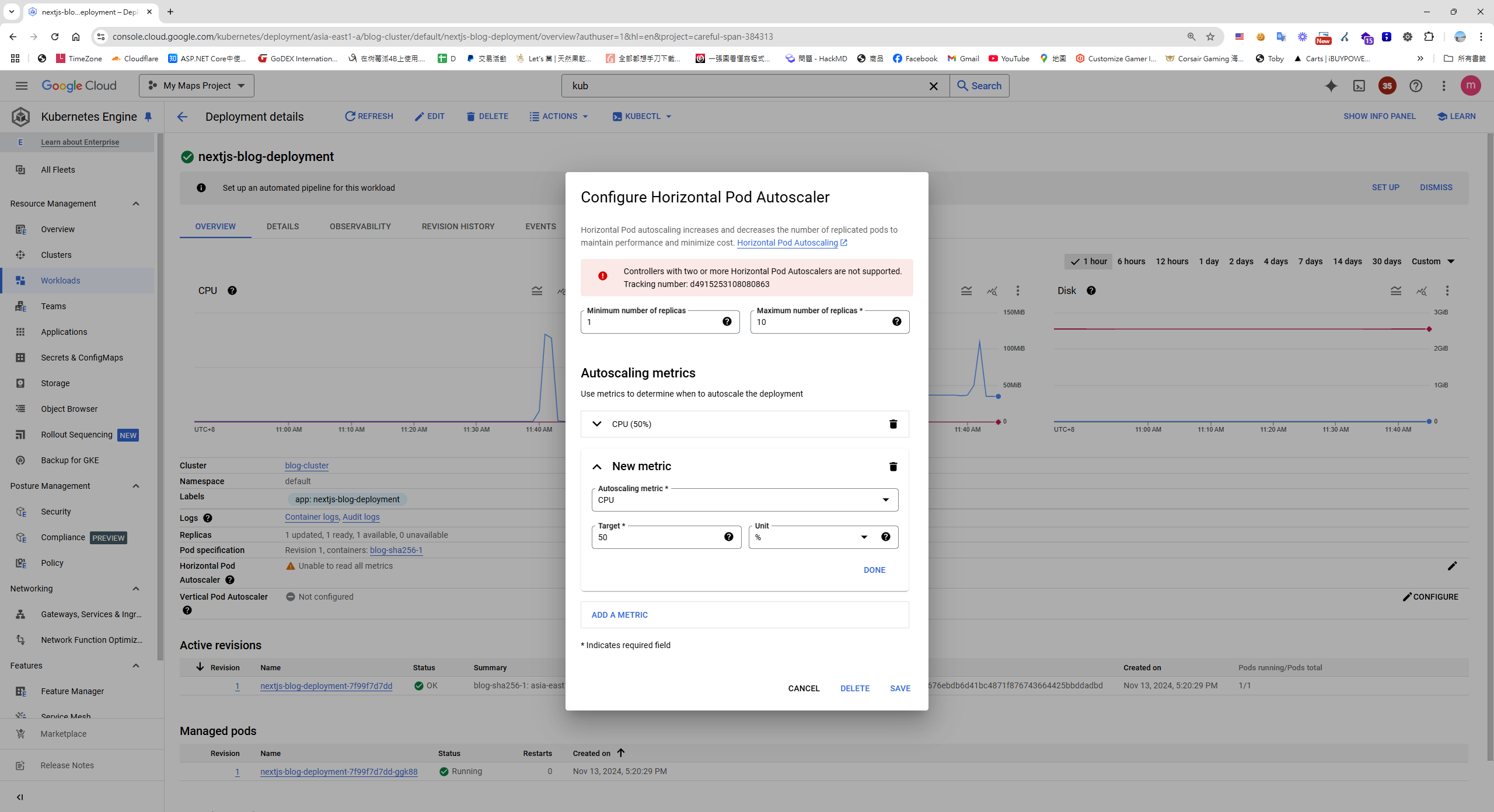Click the SAVE button in dialog

click(899, 688)
